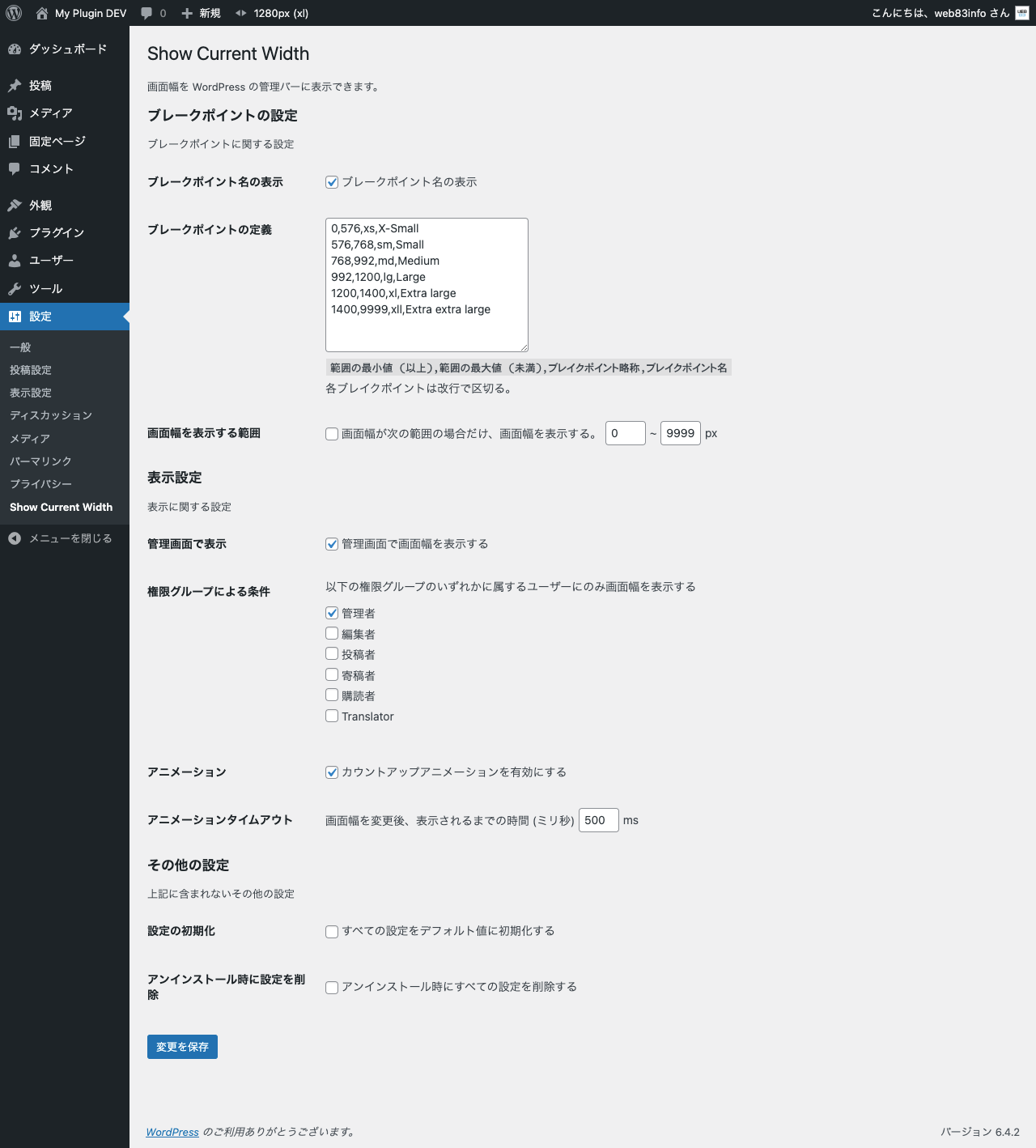Toggle カウントアップアニメーションを有効にする checkbox
Screen dimensions: 1036x1148
(332, 772)
